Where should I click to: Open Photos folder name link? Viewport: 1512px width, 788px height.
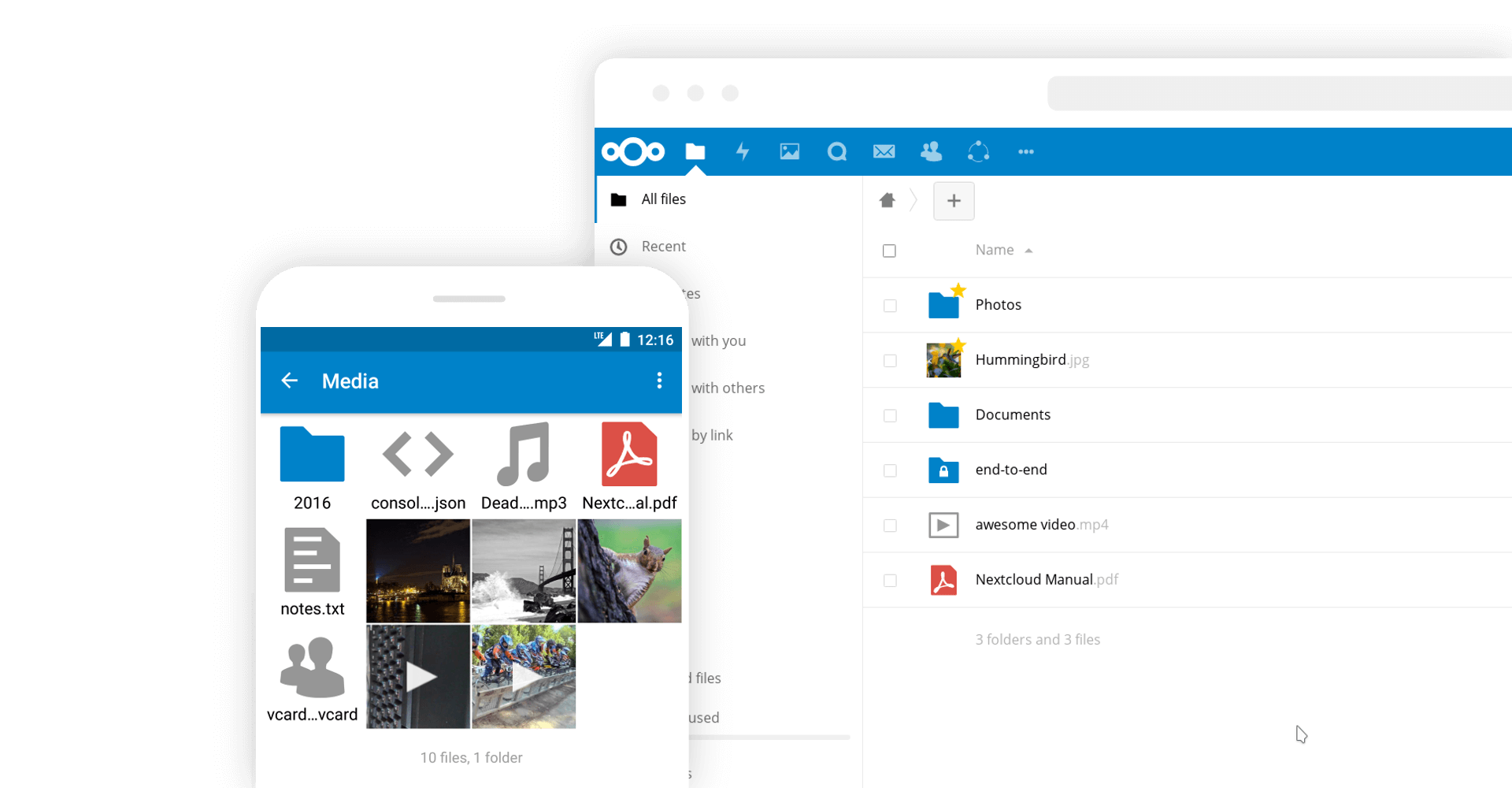999,305
